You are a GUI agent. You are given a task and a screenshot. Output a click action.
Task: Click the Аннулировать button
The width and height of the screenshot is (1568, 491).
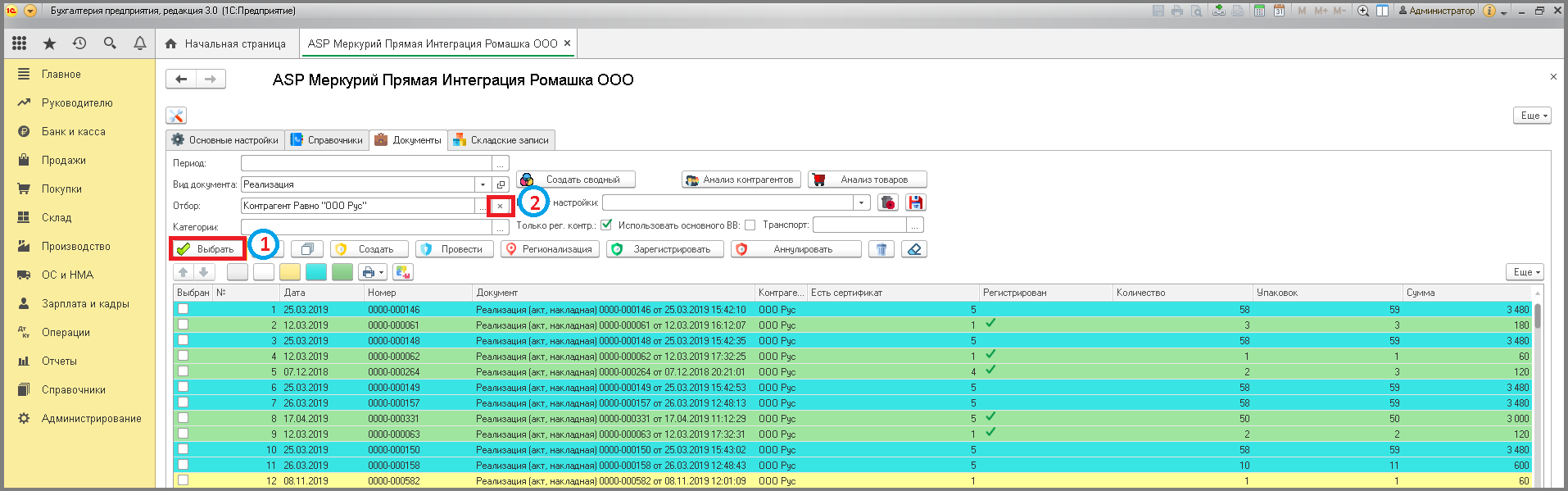tap(796, 249)
